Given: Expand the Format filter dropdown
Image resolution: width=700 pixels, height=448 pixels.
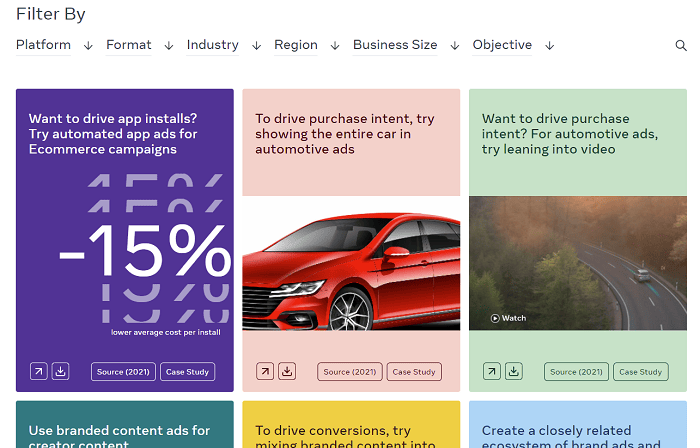Looking at the screenshot, I should pyautogui.click(x=139, y=45).
